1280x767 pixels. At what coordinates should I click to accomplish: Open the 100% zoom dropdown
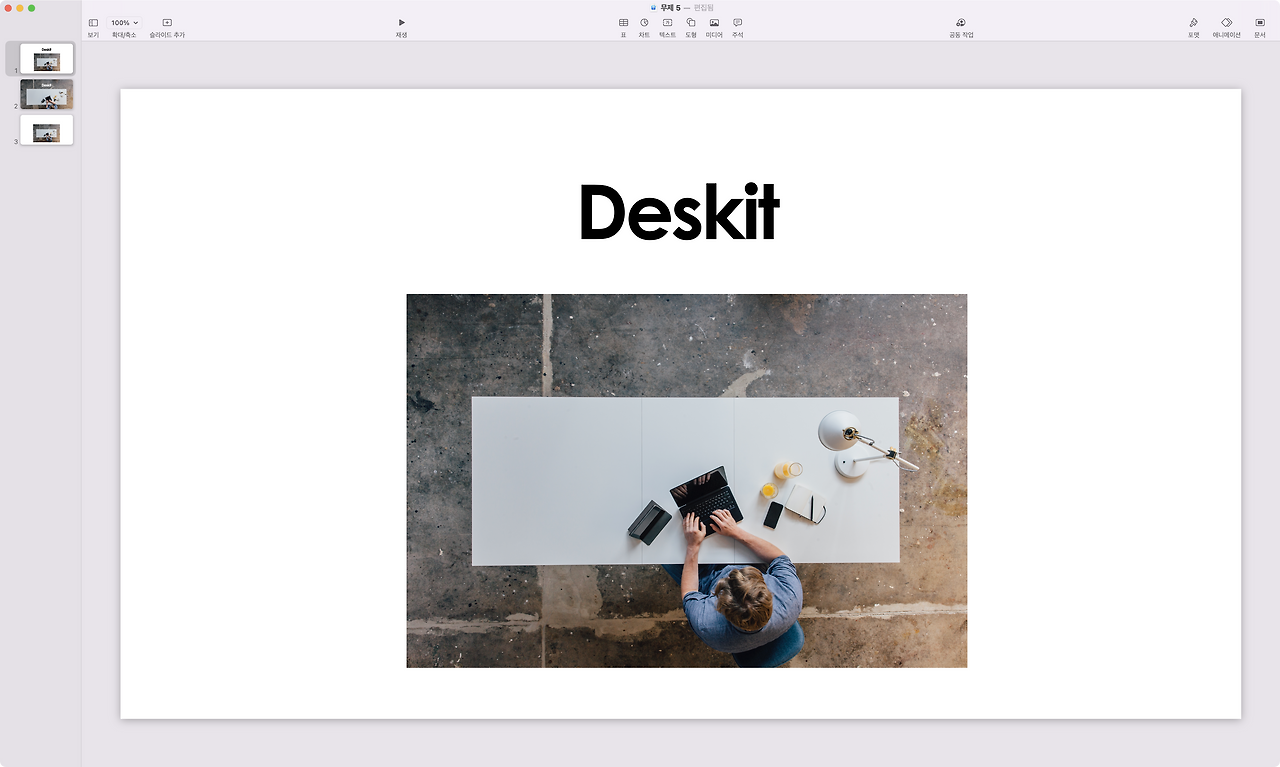pyautogui.click(x=125, y=22)
